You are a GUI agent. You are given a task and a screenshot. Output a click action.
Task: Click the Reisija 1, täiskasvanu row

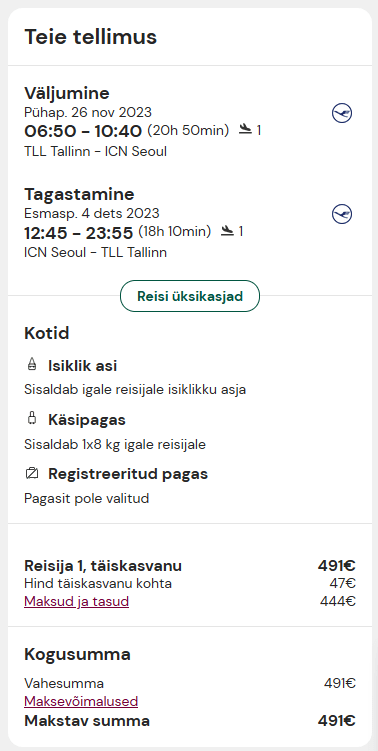pos(190,566)
